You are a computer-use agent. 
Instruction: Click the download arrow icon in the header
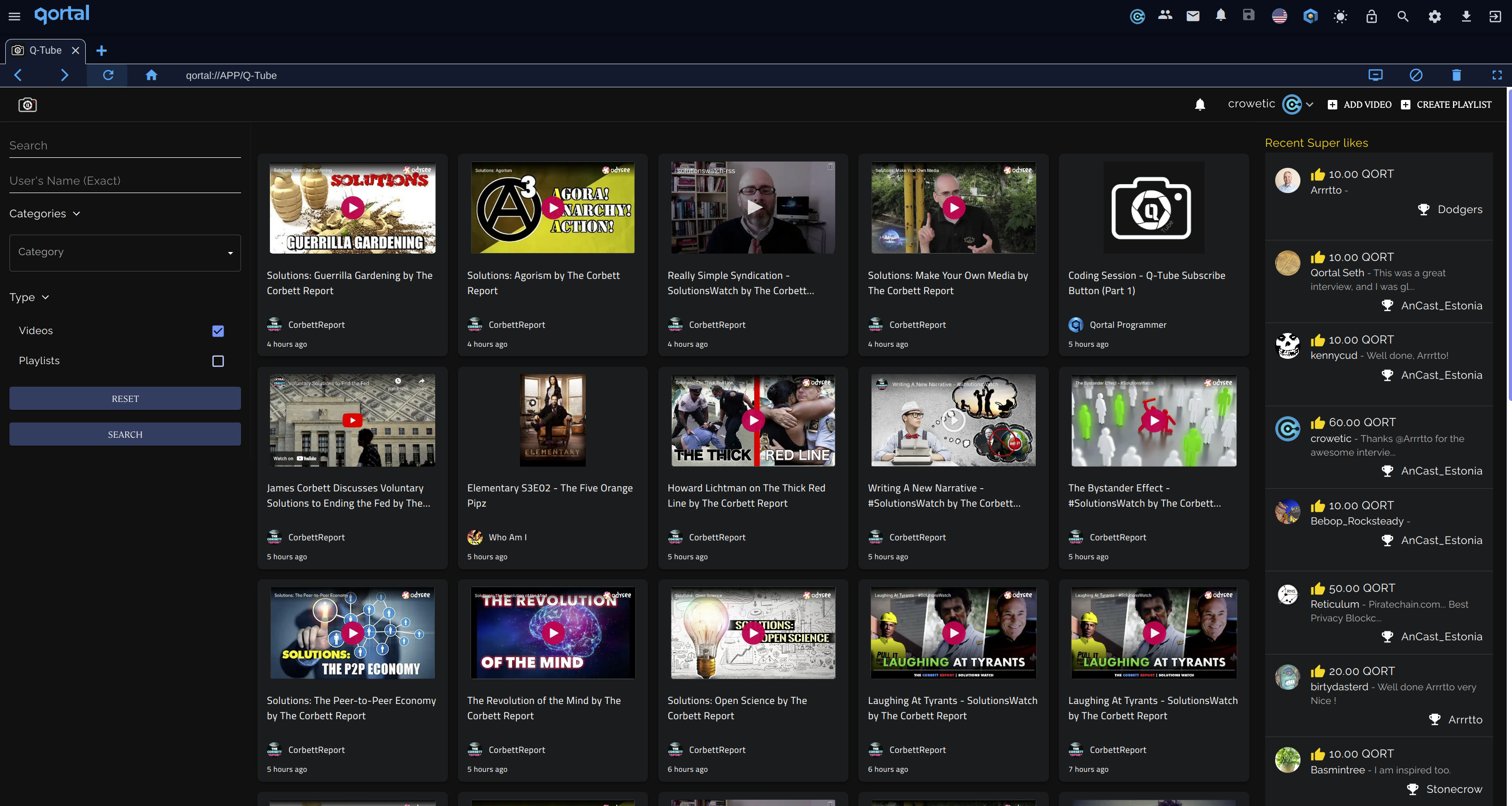tap(1466, 16)
